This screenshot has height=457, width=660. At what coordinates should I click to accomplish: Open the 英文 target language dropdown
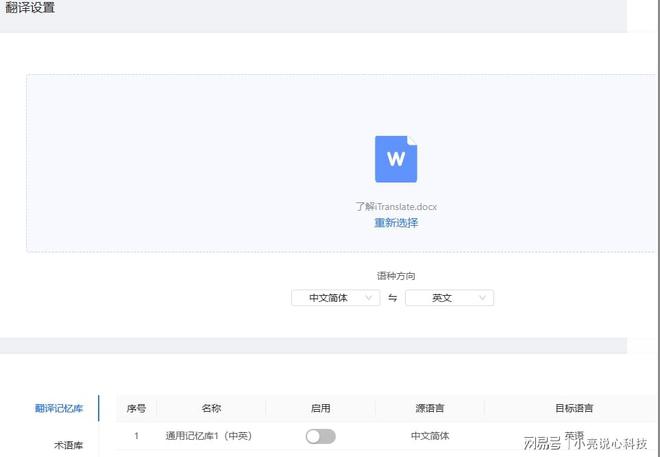pyautogui.click(x=449, y=298)
